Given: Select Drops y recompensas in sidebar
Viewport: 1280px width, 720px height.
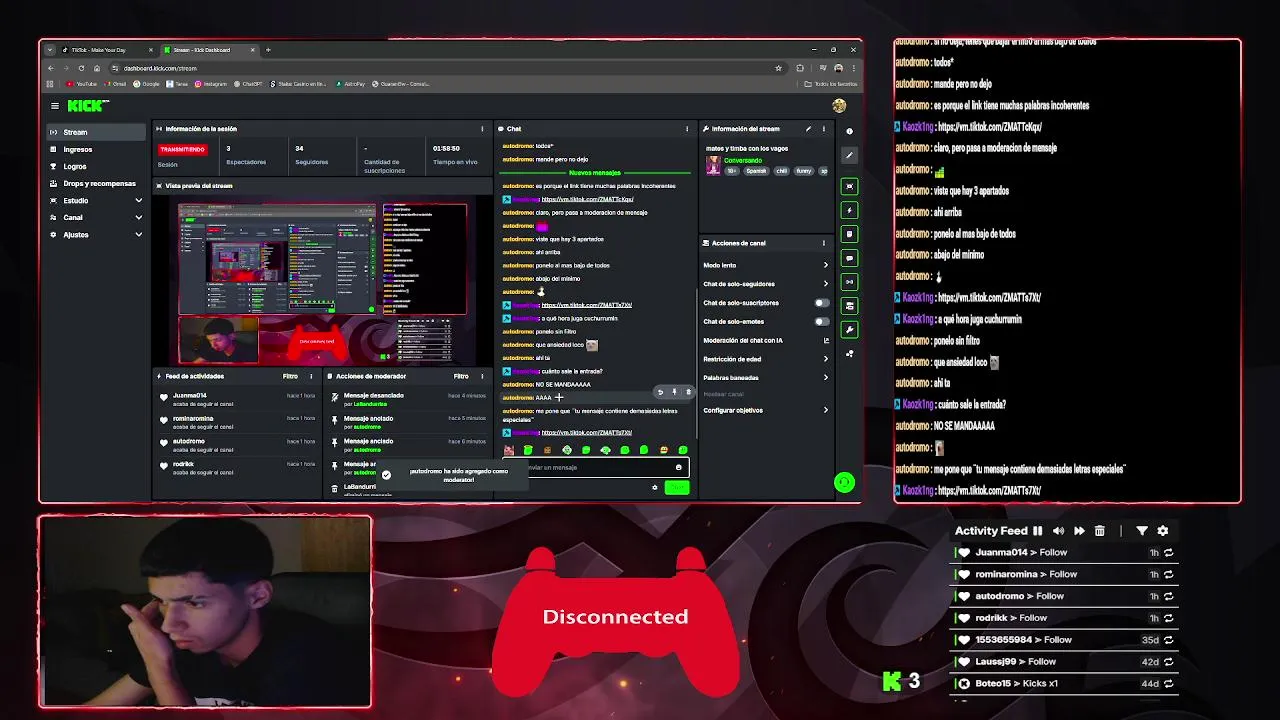Looking at the screenshot, I should coord(96,183).
